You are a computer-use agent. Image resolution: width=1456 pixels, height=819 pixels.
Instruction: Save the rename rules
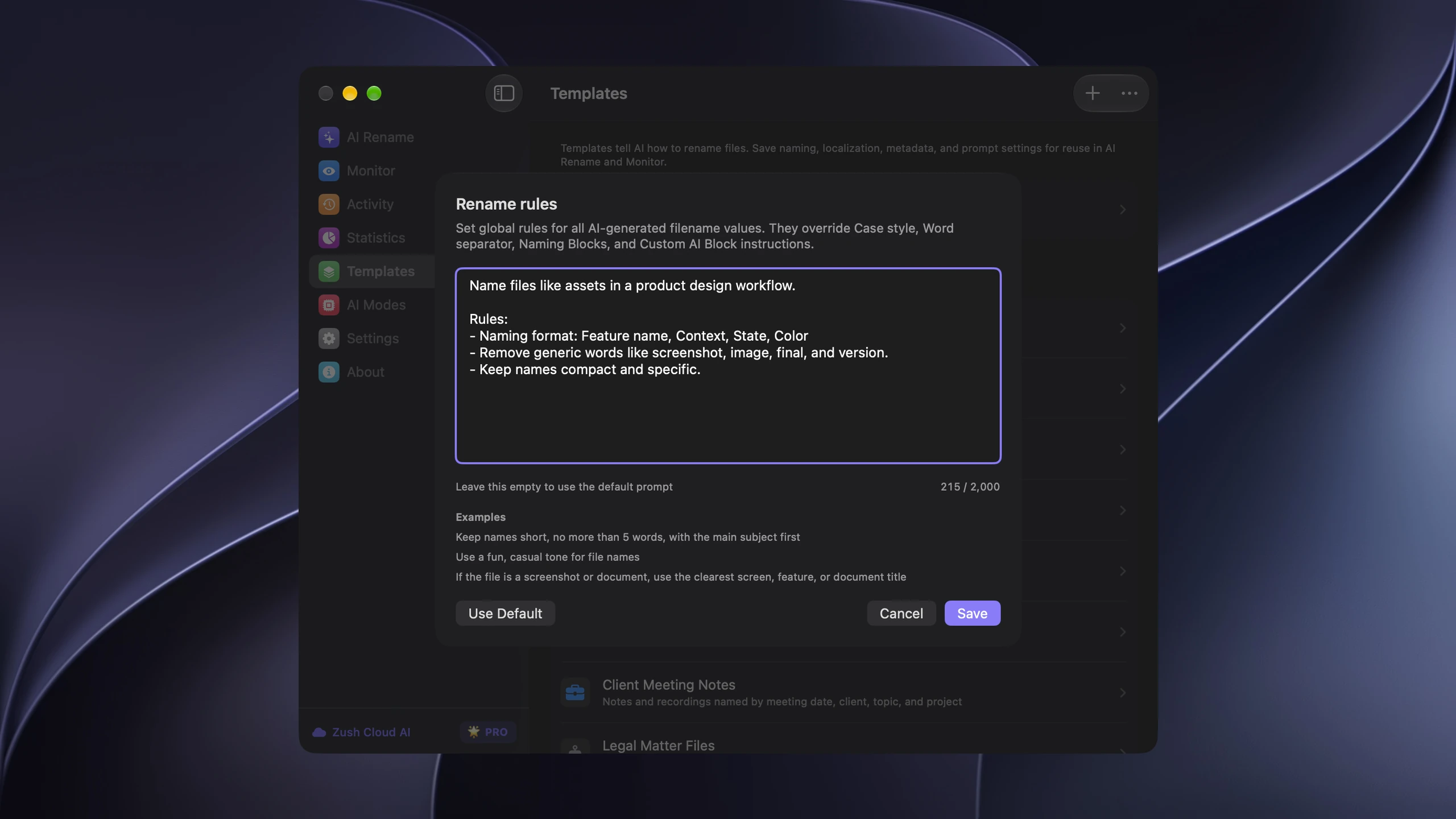[972, 613]
